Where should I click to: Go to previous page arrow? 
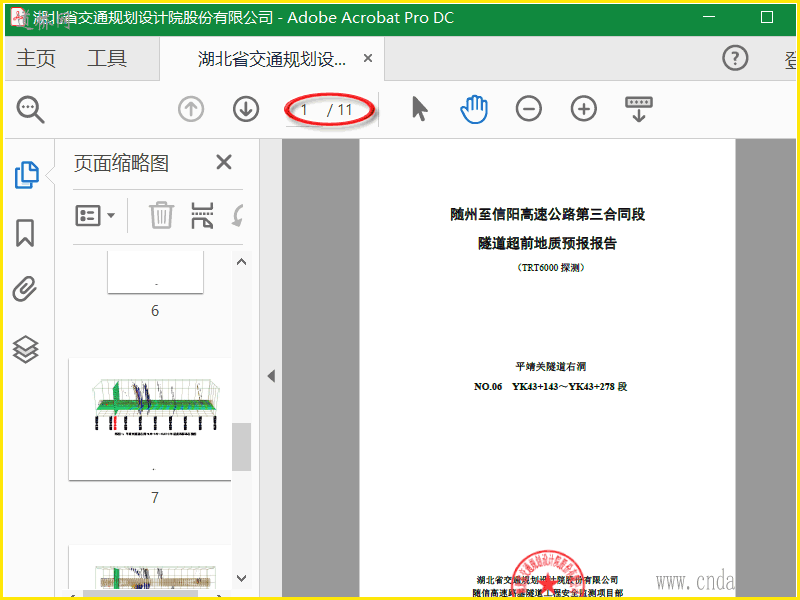click(x=191, y=109)
